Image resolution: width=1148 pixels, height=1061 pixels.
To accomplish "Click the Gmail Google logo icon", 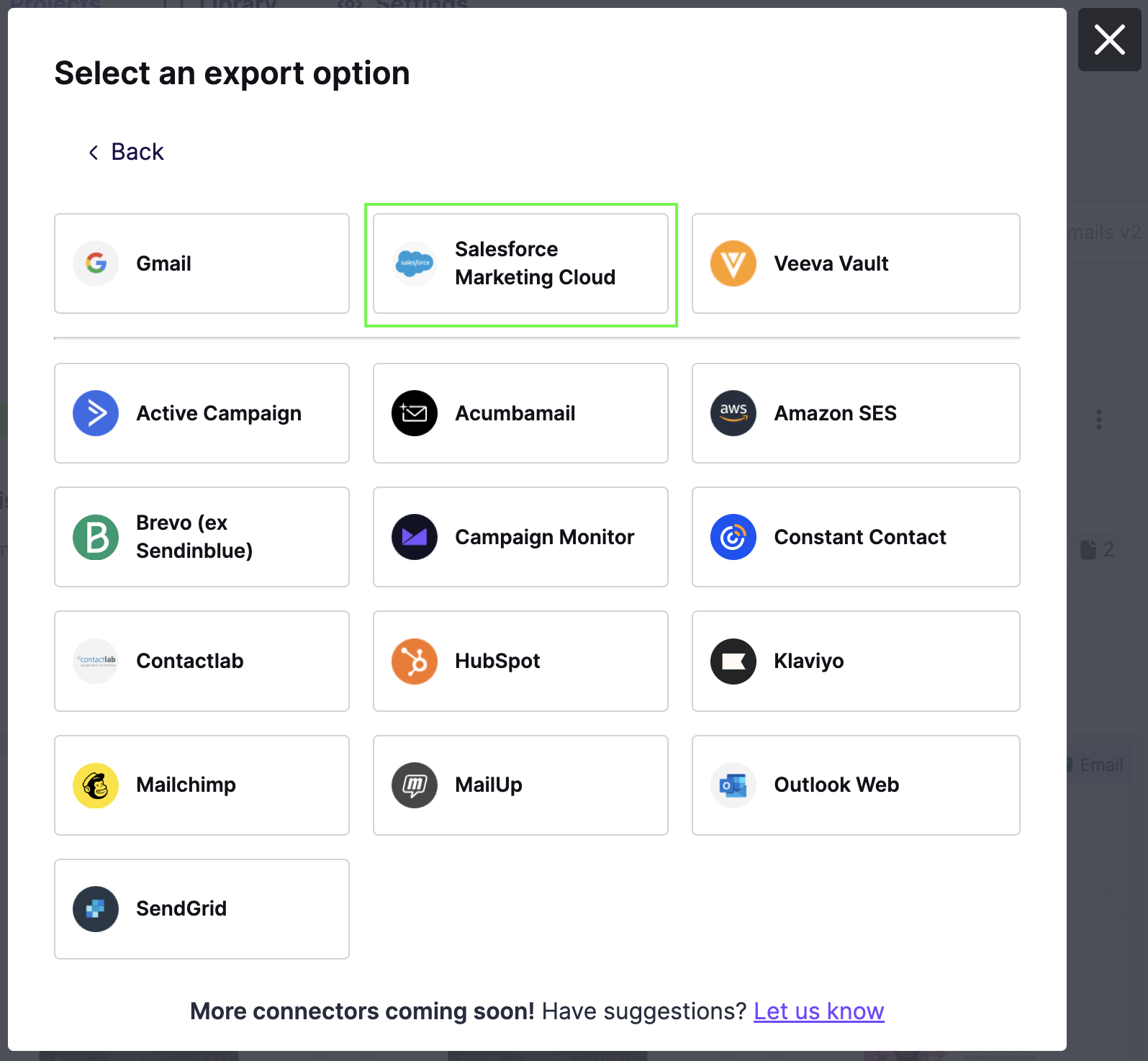I will coord(96,263).
